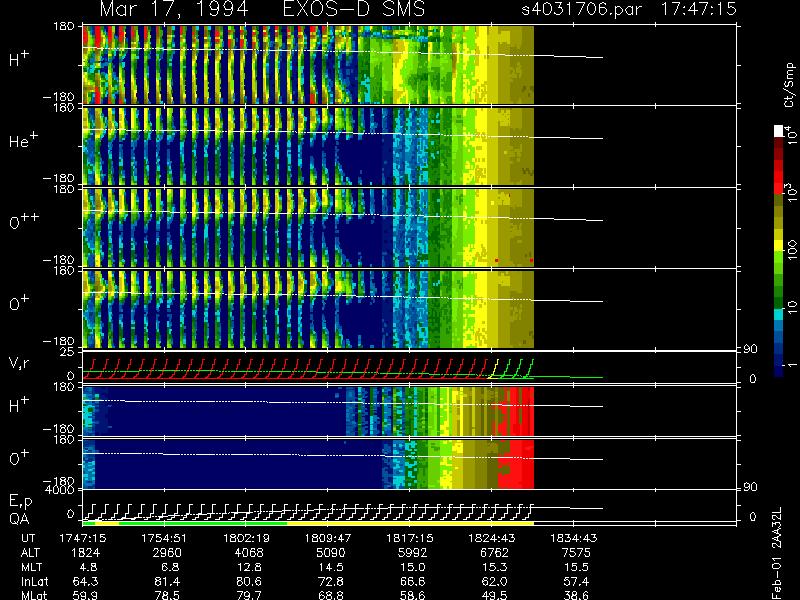Image resolution: width=800 pixels, height=600 pixels.
Task: Click the 'InLat' row label
Action: 34,581
